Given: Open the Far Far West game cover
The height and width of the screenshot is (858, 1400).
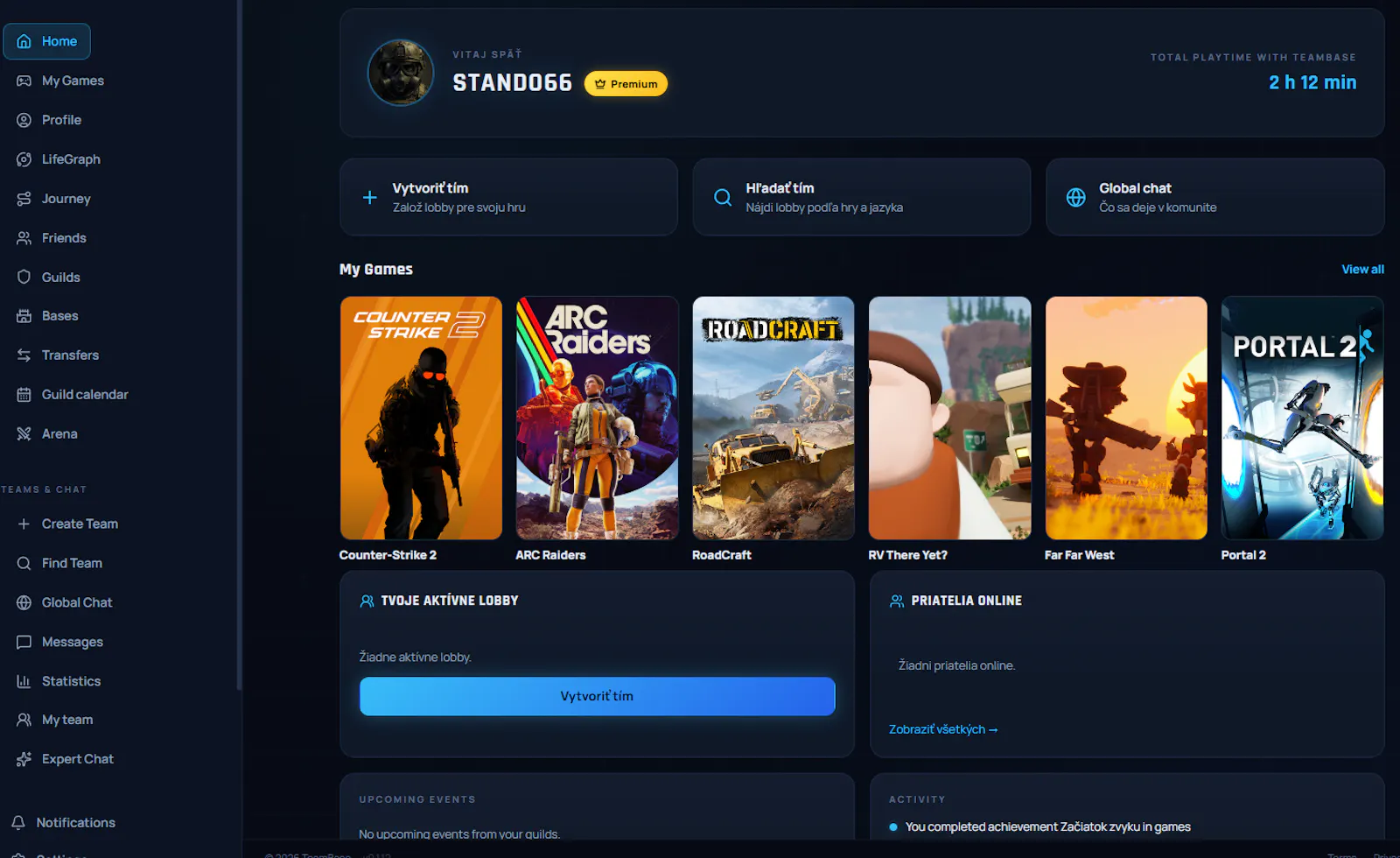Looking at the screenshot, I should pyautogui.click(x=1126, y=418).
